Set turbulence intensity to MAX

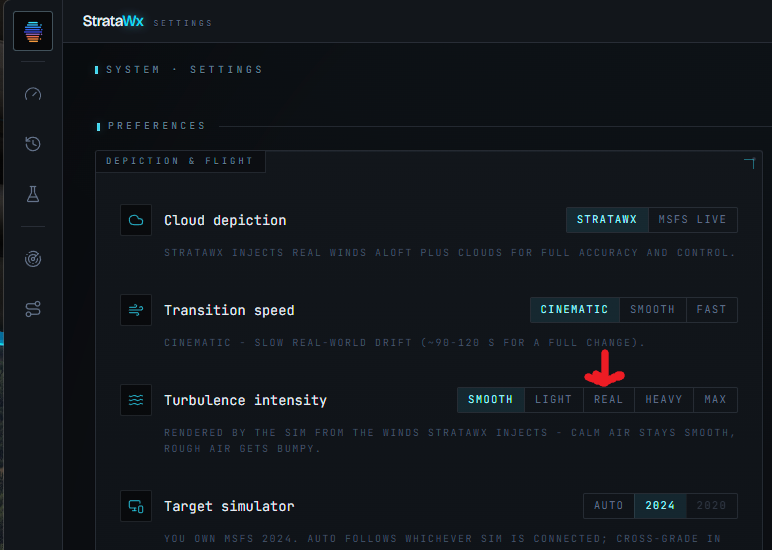pos(715,400)
